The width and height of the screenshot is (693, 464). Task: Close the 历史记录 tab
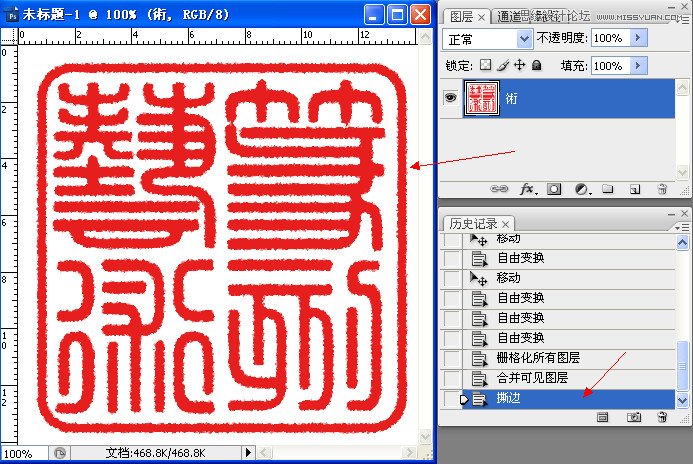pos(506,224)
